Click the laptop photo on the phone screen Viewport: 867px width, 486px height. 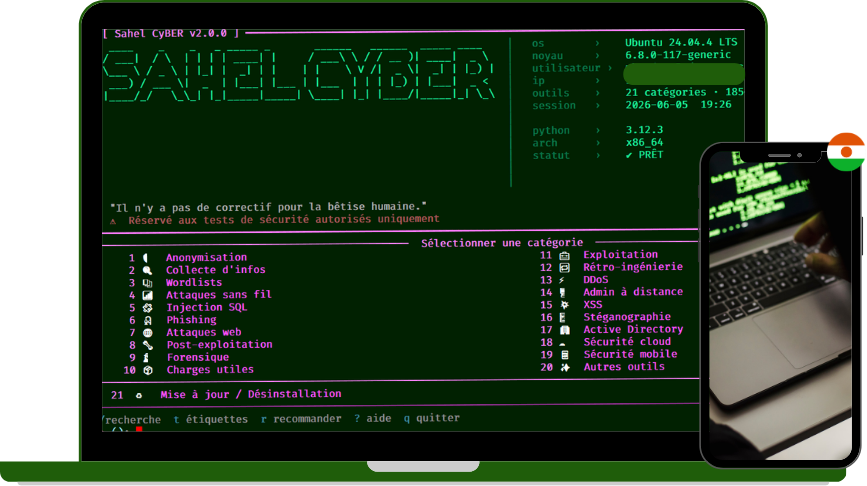[x=780, y=305]
